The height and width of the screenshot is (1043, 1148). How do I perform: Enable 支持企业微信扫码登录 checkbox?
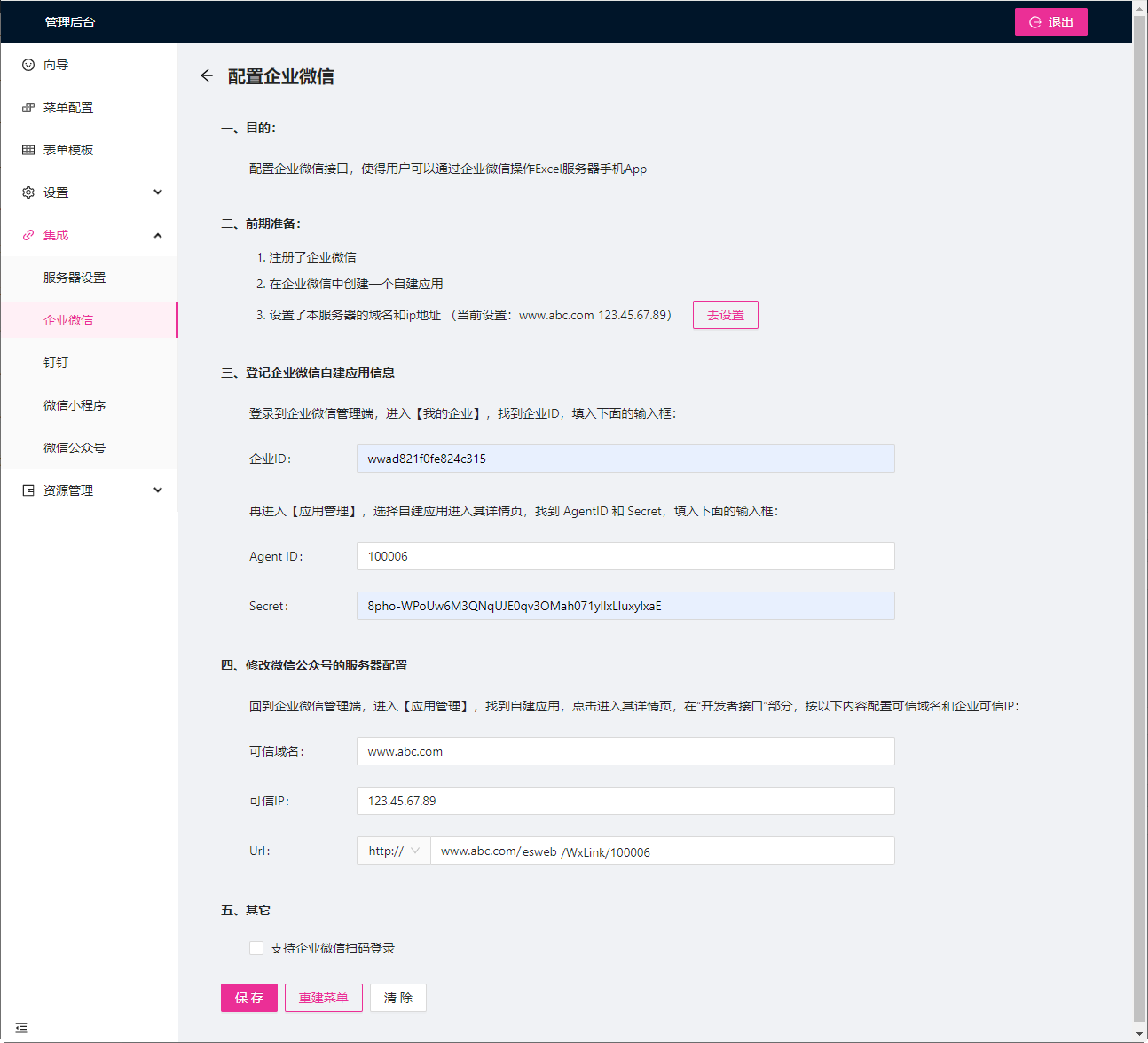[256, 948]
